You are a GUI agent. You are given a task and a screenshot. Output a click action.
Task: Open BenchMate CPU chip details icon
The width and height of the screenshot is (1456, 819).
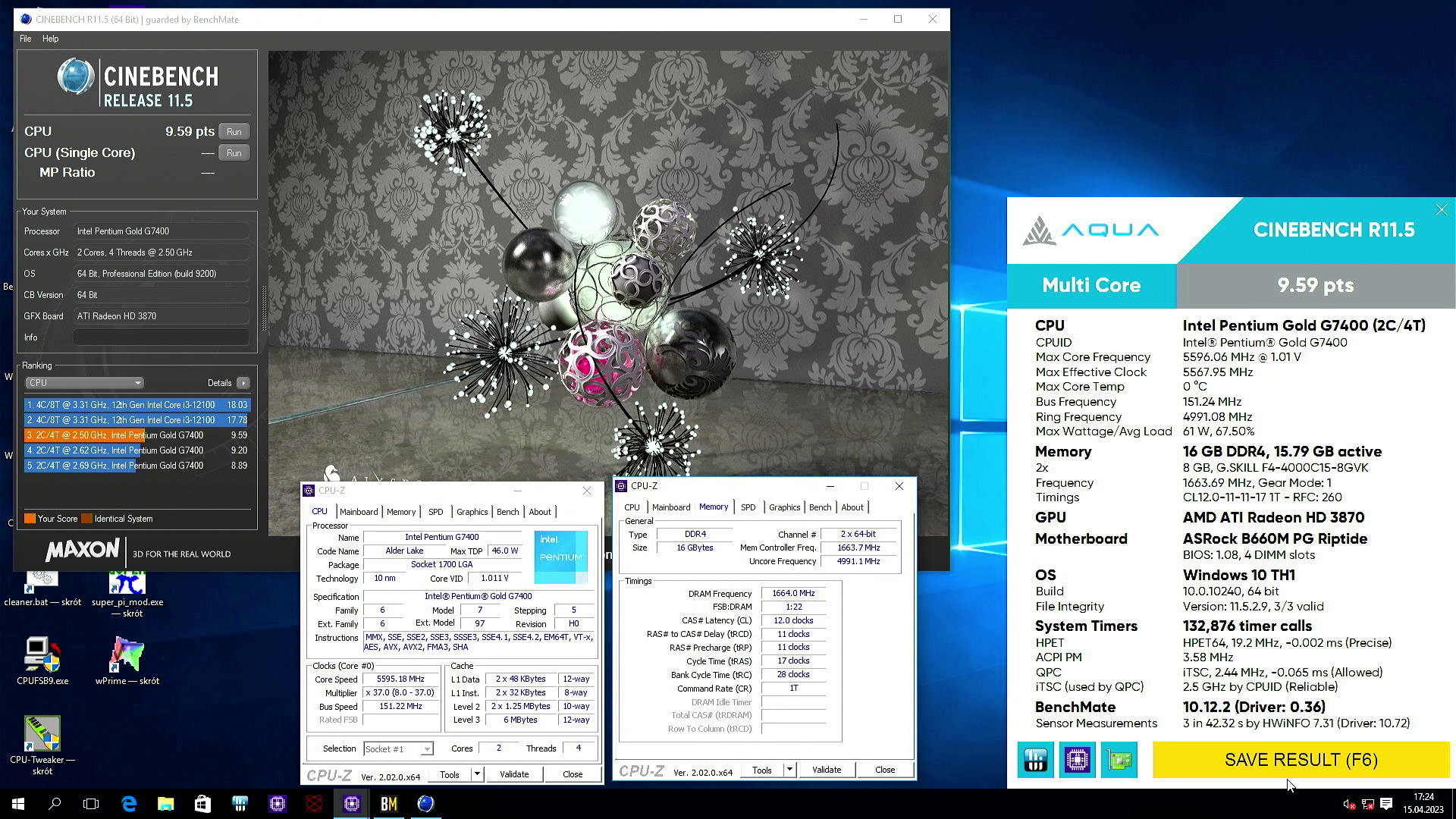(1077, 760)
